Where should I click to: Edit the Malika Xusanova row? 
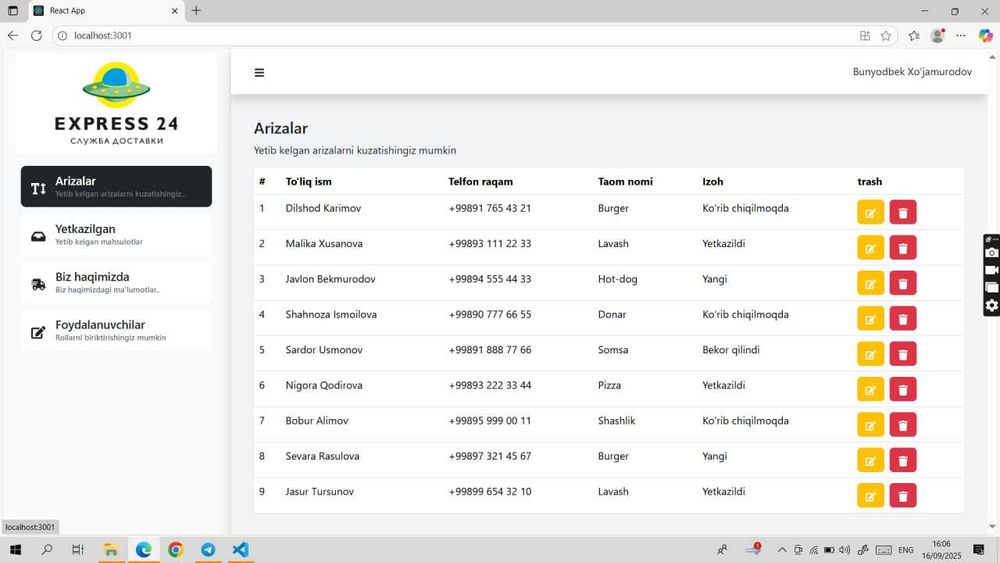[870, 248]
